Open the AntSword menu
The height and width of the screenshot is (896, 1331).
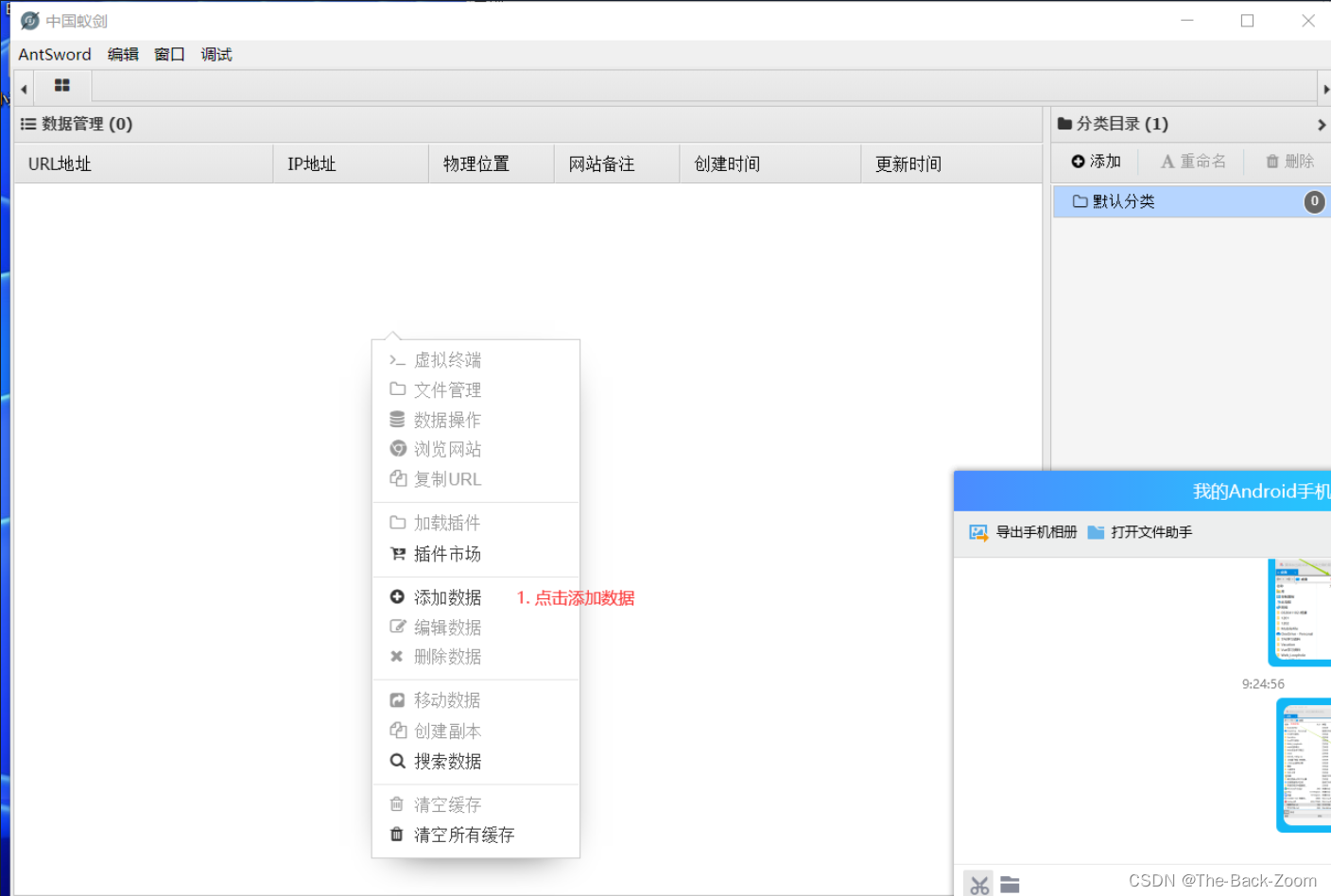click(x=55, y=55)
